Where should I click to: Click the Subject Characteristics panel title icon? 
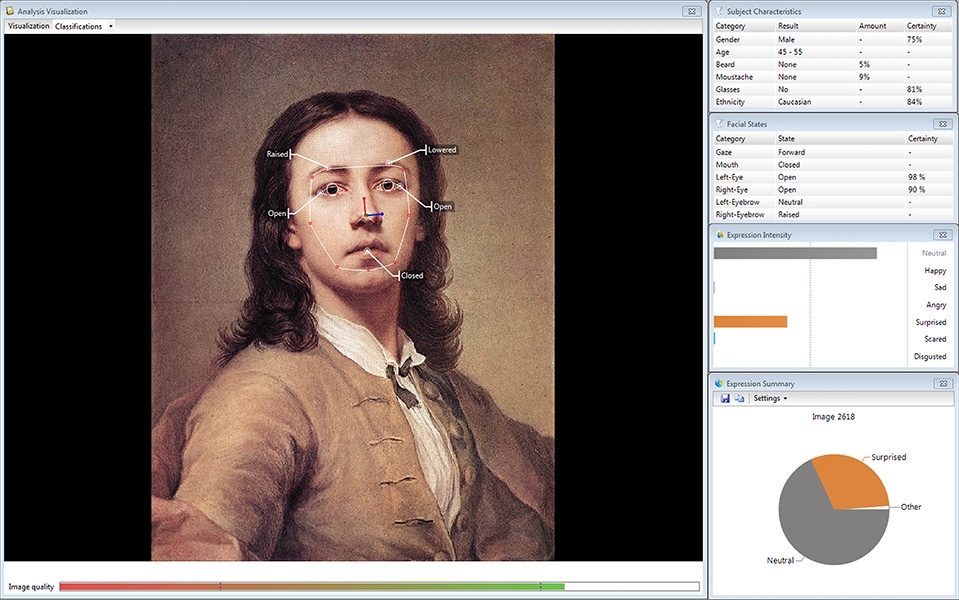pyautogui.click(x=719, y=11)
